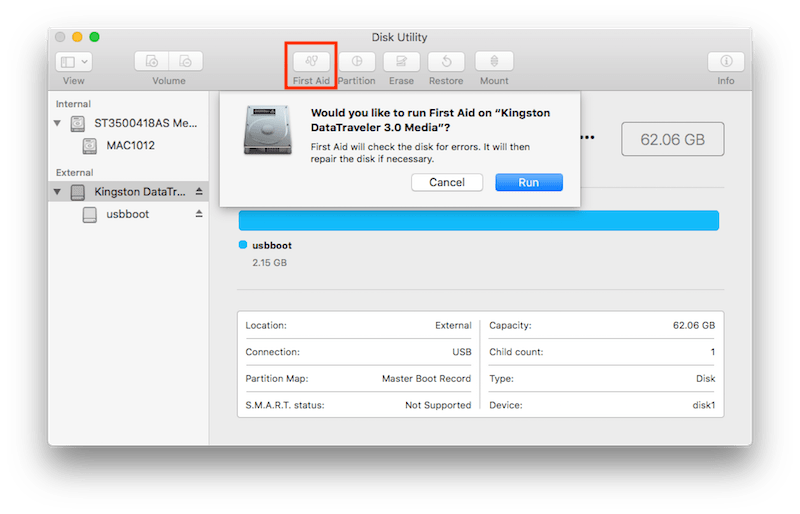Click the Type Disk value

coord(706,379)
